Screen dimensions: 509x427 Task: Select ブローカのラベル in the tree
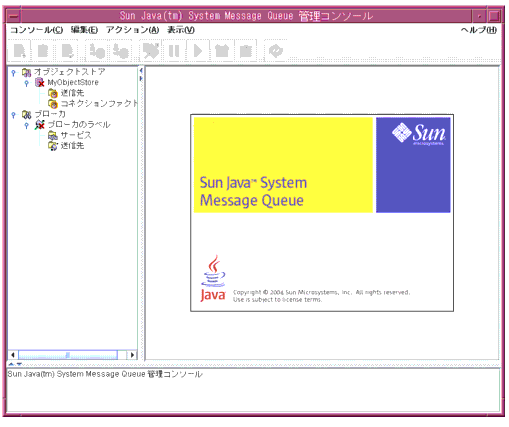[79, 125]
